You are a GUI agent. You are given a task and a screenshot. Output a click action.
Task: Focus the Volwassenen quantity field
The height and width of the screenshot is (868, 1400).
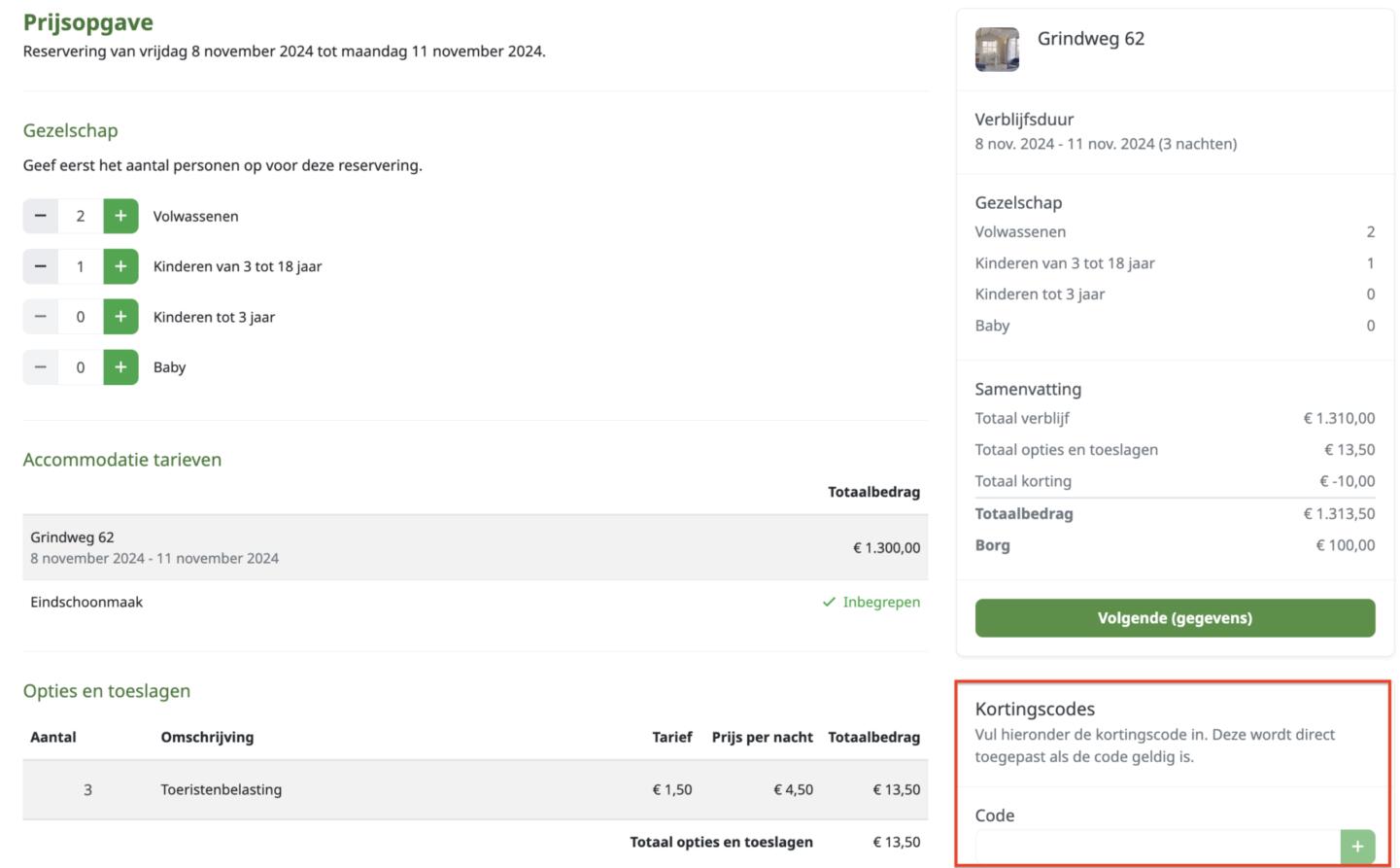click(81, 216)
